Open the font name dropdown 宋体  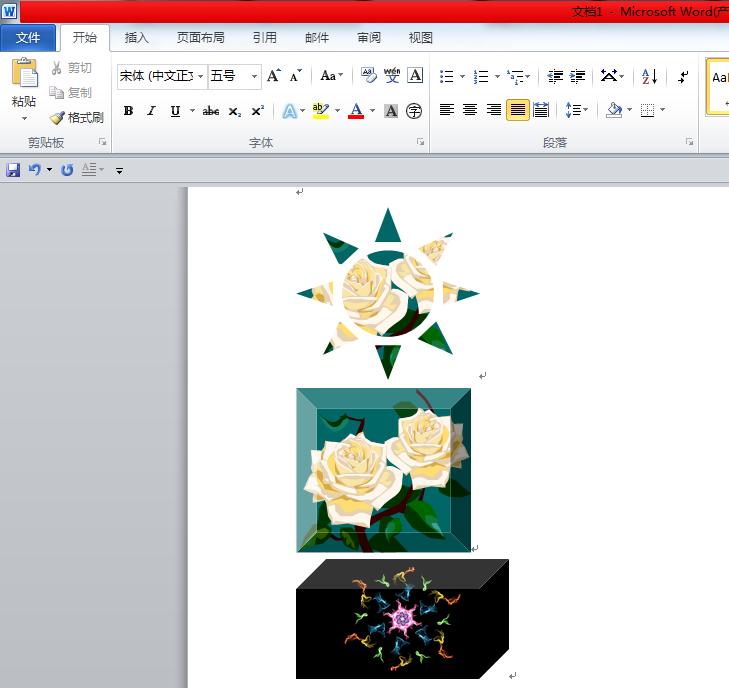[201, 76]
